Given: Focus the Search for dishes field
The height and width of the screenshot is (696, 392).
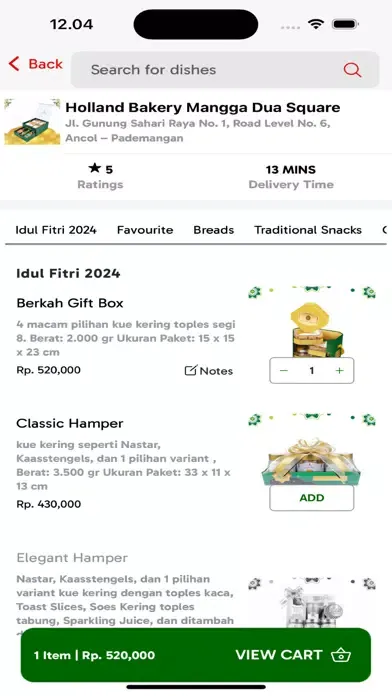Looking at the screenshot, I should tap(225, 70).
